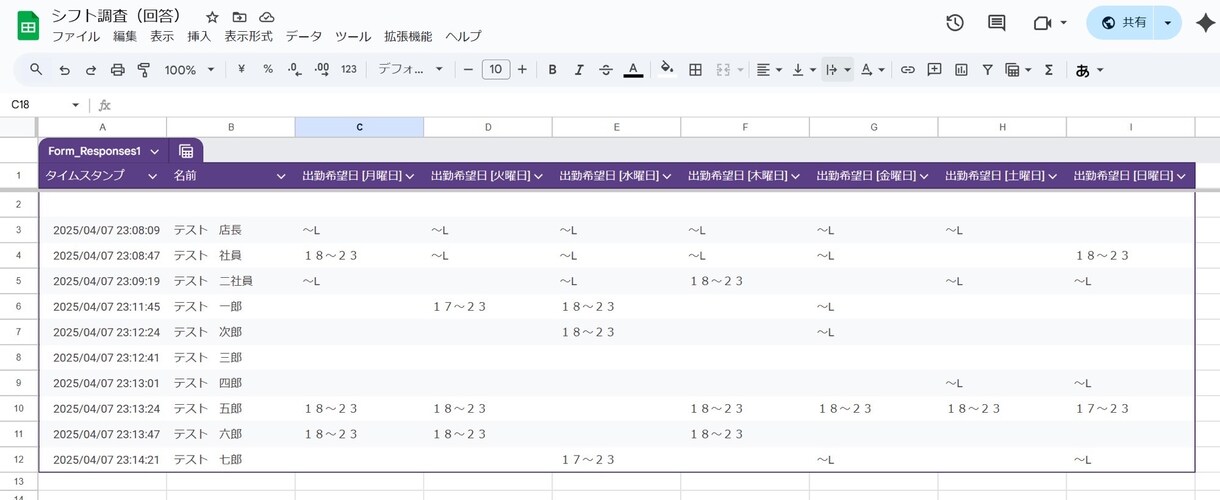This screenshot has height=500, width=1220.
Task: Open the ツール menu
Action: (x=353, y=36)
